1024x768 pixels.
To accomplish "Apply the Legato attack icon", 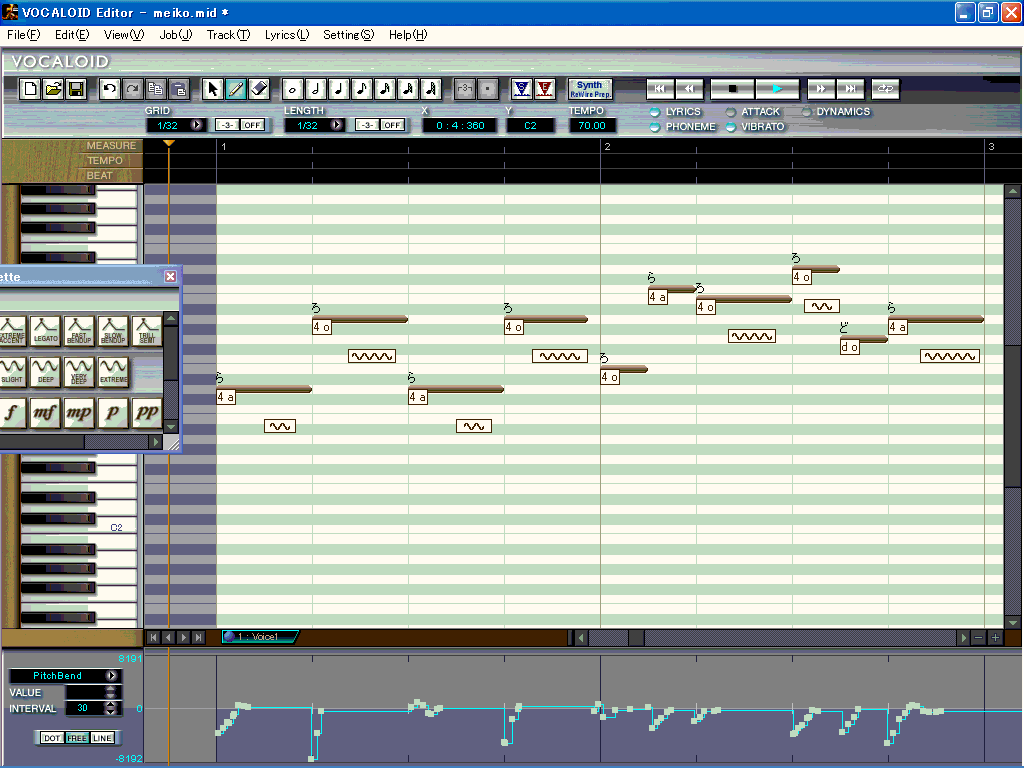I will click(x=45, y=331).
